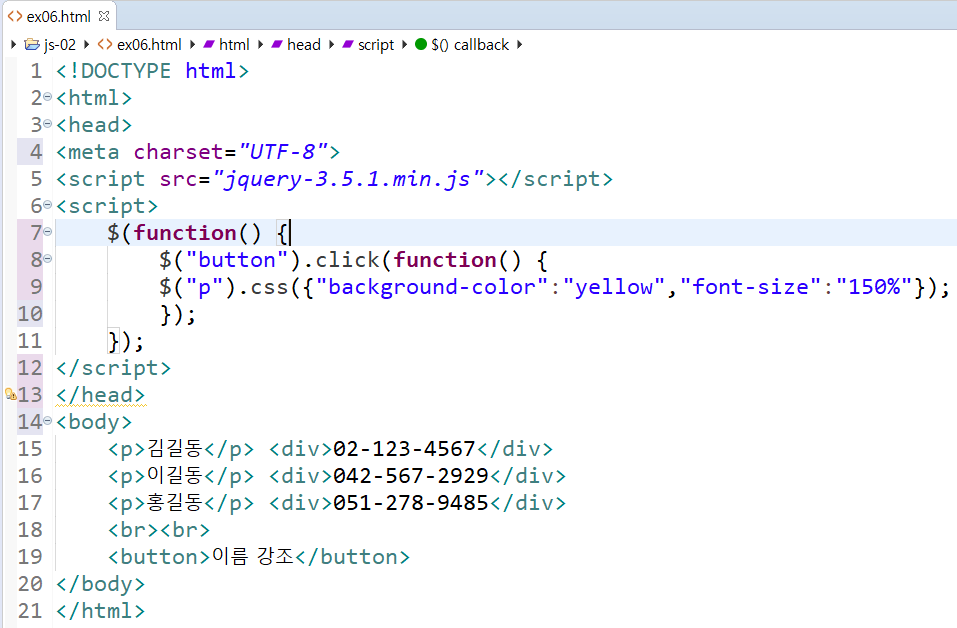Collapse the body fold at line 14
Viewport: 957px width, 628px height.
click(x=48, y=420)
